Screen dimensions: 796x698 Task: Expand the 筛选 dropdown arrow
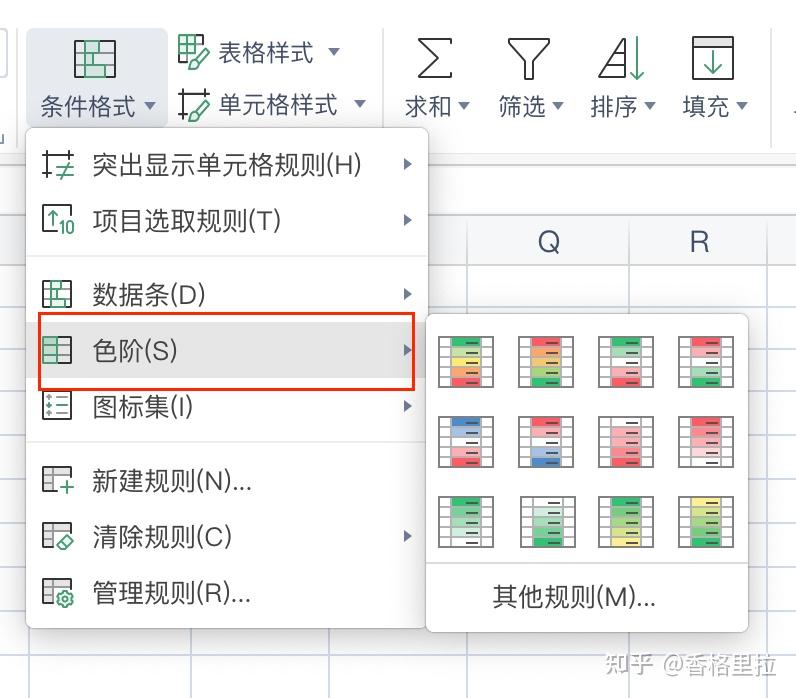point(558,106)
